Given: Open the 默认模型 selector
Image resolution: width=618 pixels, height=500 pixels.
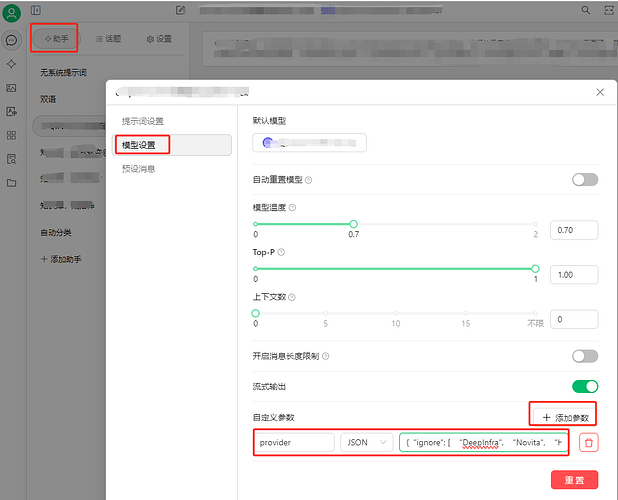Looking at the screenshot, I should click(309, 143).
